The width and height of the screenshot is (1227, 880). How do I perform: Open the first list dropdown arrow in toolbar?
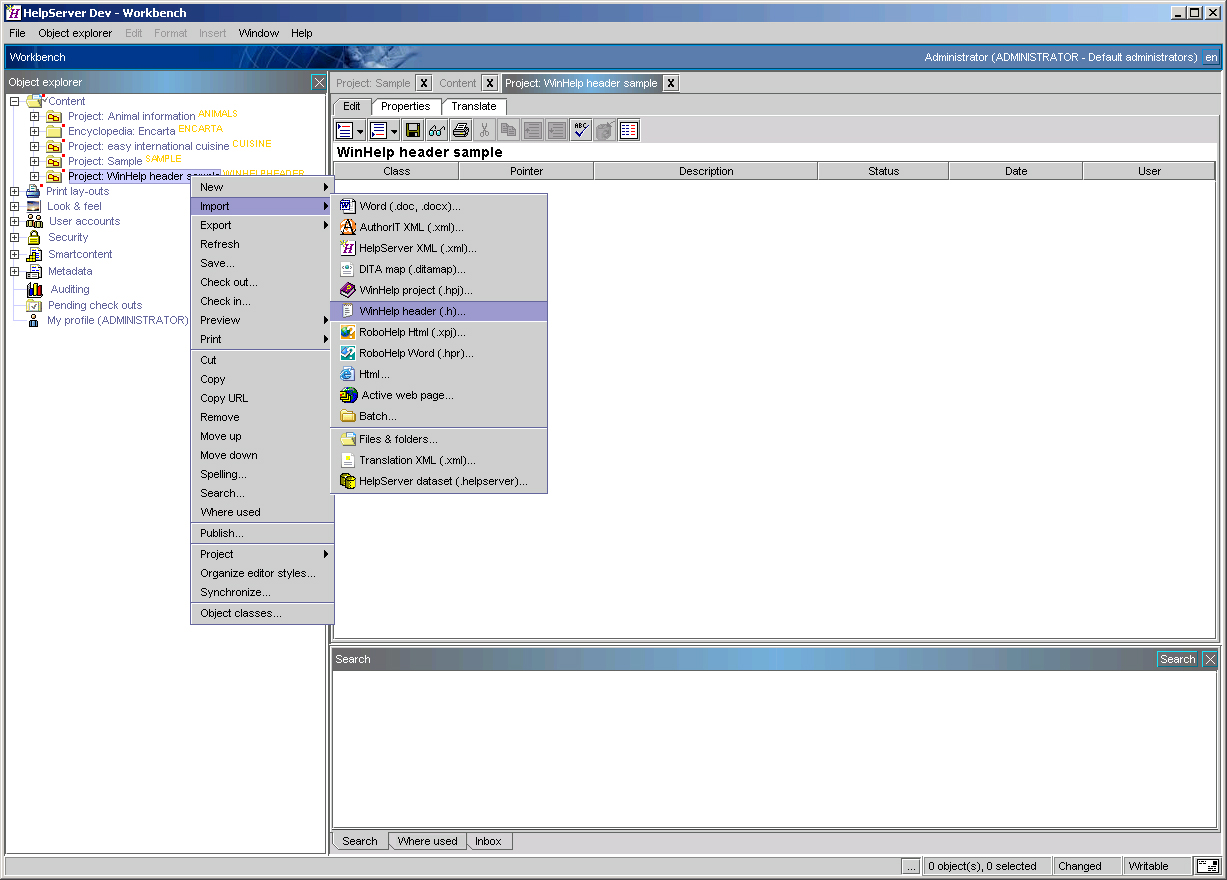[x=359, y=129]
